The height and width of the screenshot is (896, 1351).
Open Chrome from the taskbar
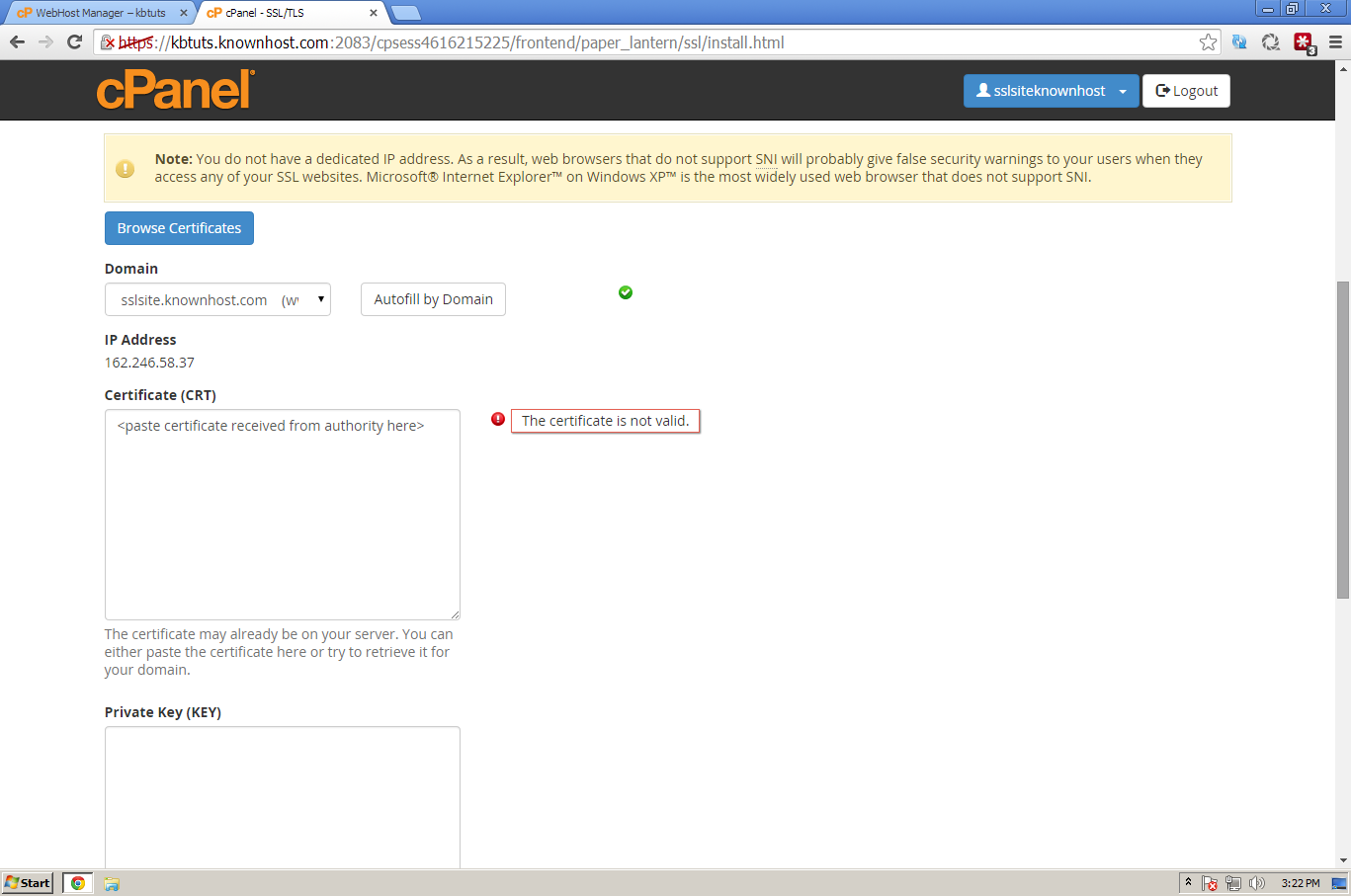(x=78, y=883)
